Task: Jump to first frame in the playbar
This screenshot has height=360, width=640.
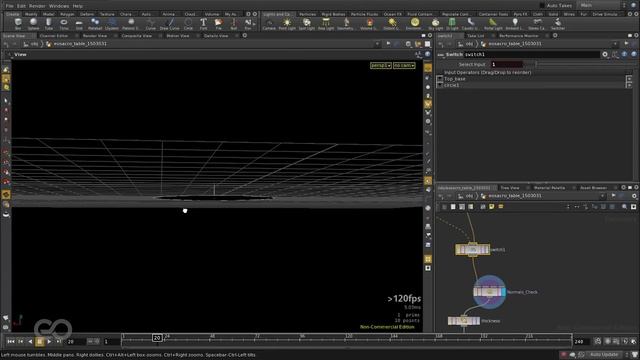Action: 11,341
